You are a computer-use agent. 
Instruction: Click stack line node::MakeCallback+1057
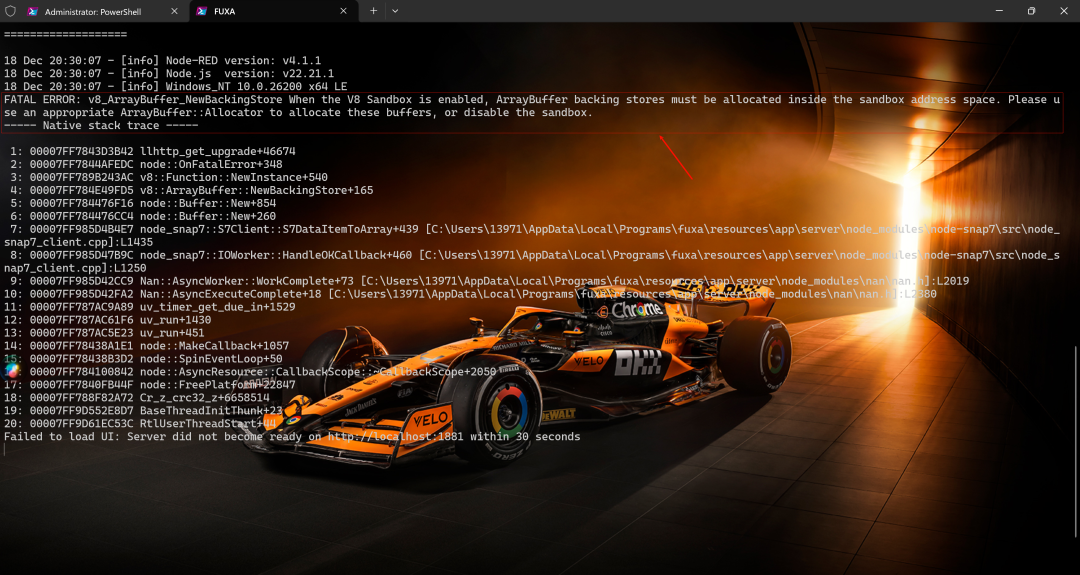(146, 346)
